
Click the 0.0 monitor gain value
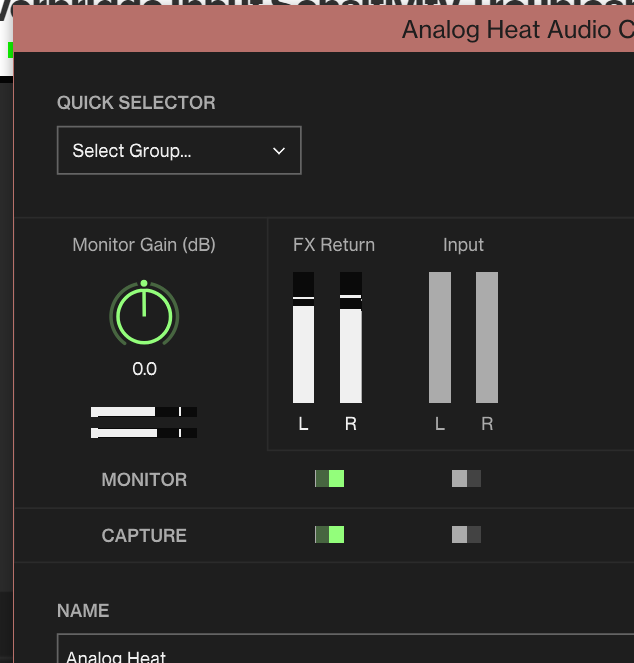144,369
